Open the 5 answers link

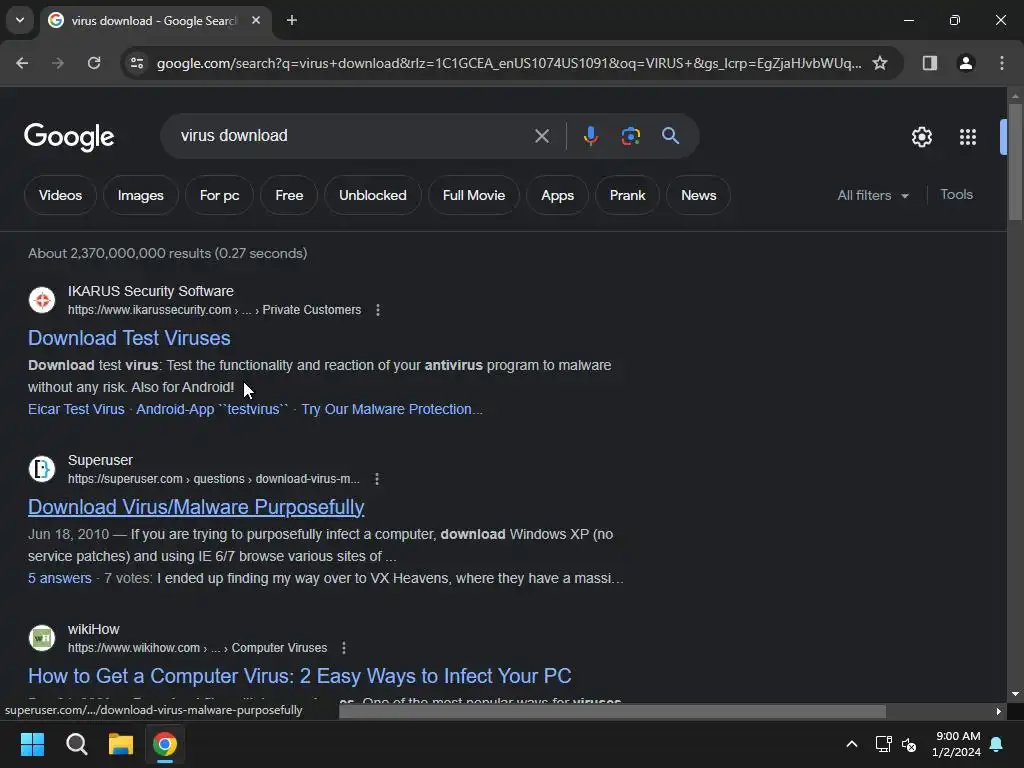coord(59,579)
